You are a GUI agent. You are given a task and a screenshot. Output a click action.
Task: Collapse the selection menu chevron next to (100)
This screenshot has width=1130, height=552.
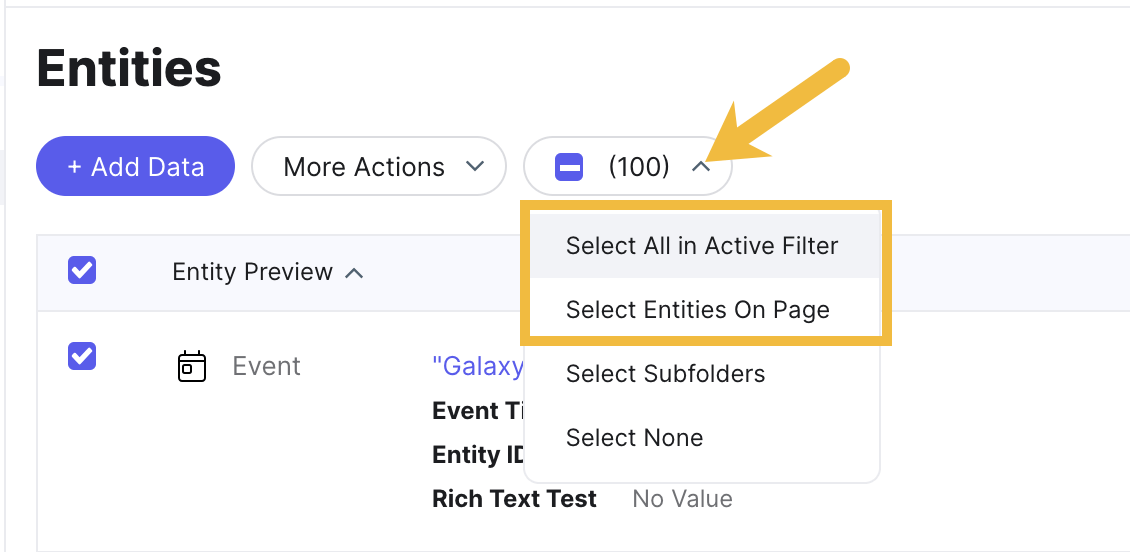(700, 167)
